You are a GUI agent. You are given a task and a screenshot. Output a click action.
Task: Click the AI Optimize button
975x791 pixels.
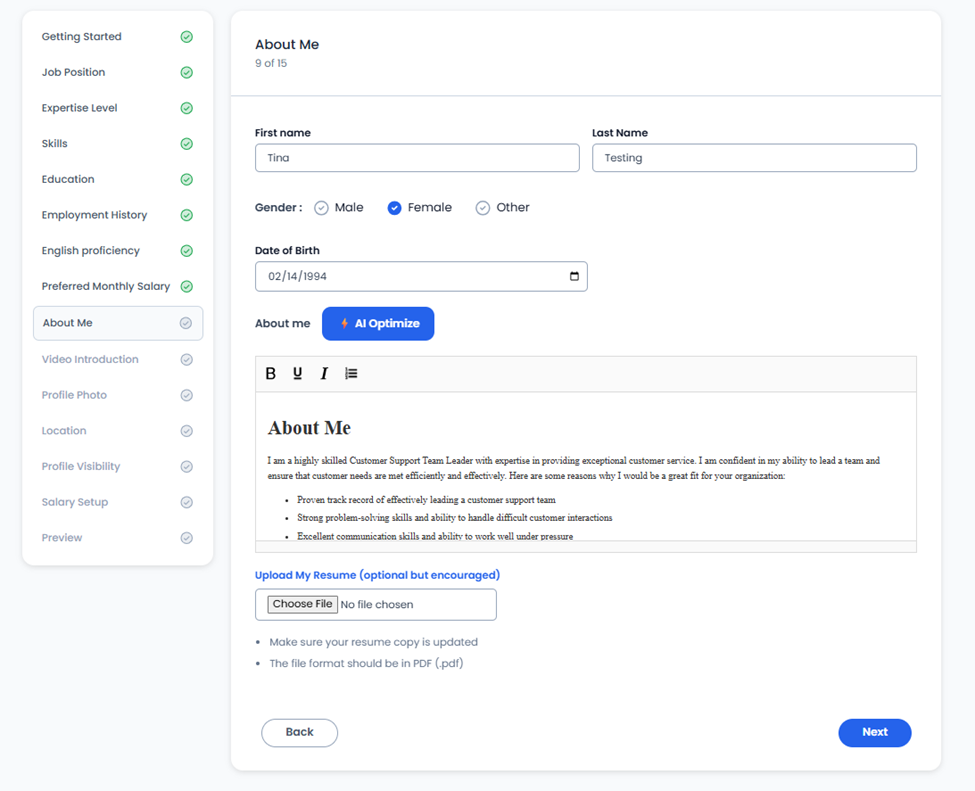pos(378,323)
